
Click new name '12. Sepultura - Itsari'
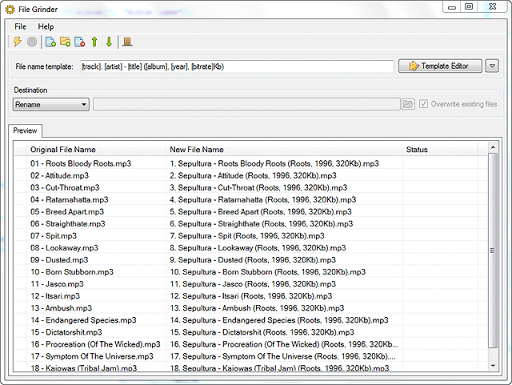[251, 296]
